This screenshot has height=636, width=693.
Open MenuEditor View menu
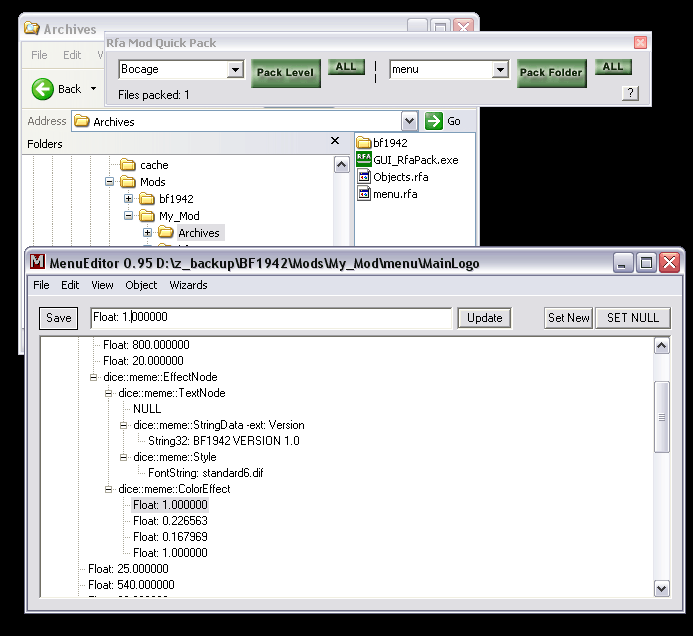pos(102,285)
